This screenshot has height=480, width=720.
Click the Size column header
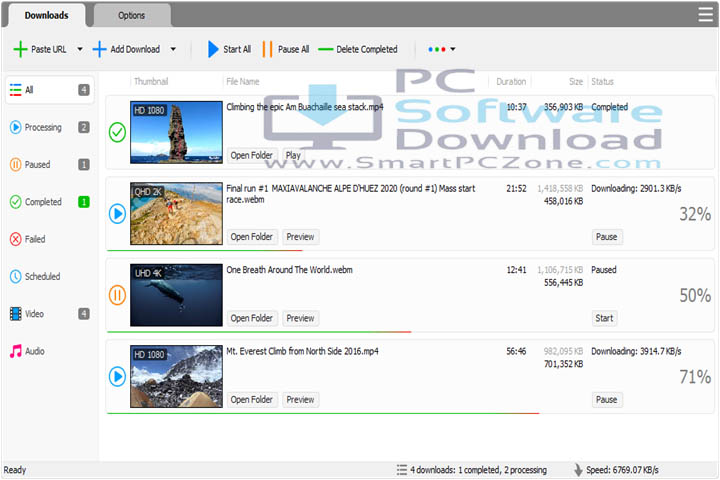pos(576,81)
